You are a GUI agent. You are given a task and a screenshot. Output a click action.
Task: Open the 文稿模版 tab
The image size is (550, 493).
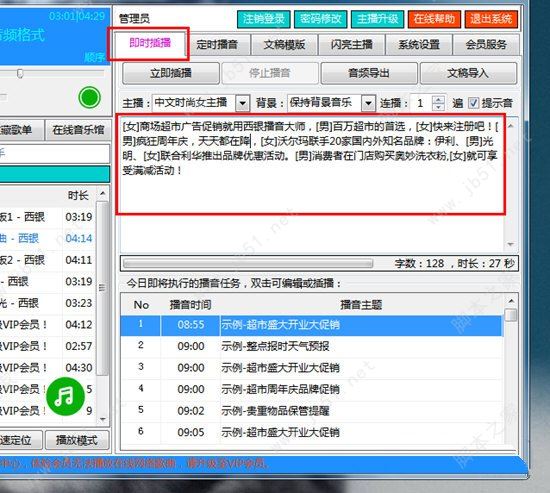point(284,45)
